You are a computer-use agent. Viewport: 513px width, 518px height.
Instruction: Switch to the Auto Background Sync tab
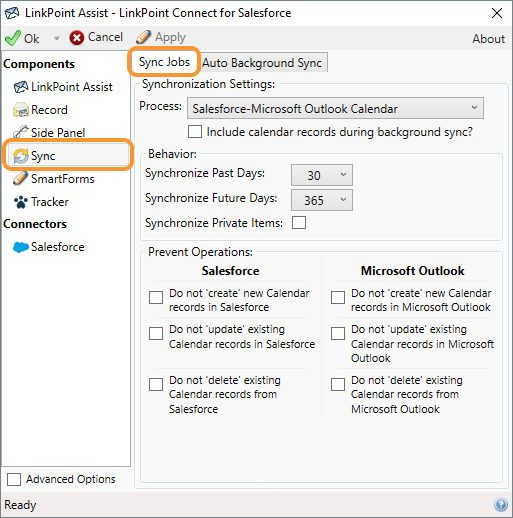click(262, 63)
